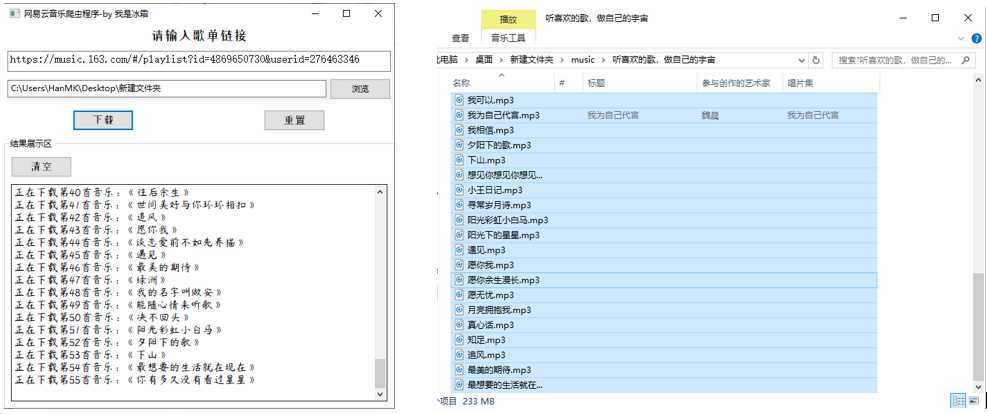The height and width of the screenshot is (414, 987).
Task: Click the results list scroll down arrow
Action: 380,394
